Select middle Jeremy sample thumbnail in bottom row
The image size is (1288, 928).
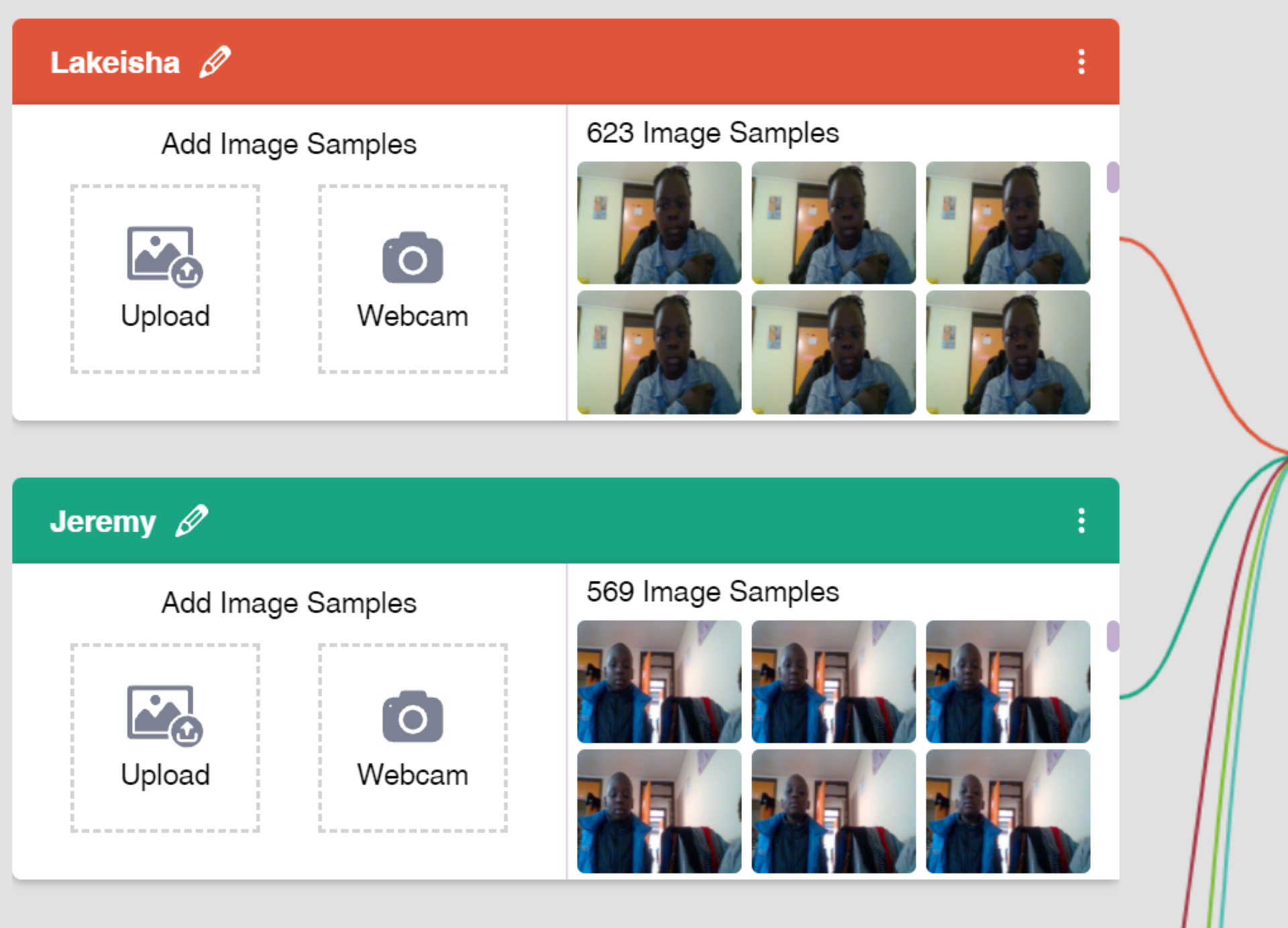coord(833,811)
